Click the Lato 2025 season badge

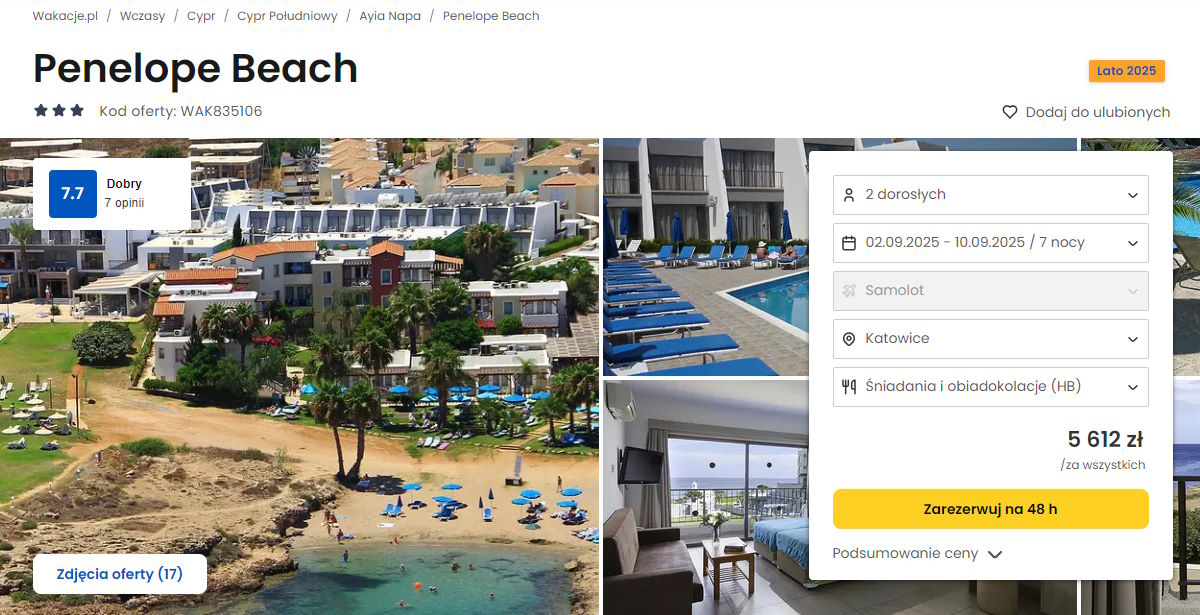pos(1126,71)
